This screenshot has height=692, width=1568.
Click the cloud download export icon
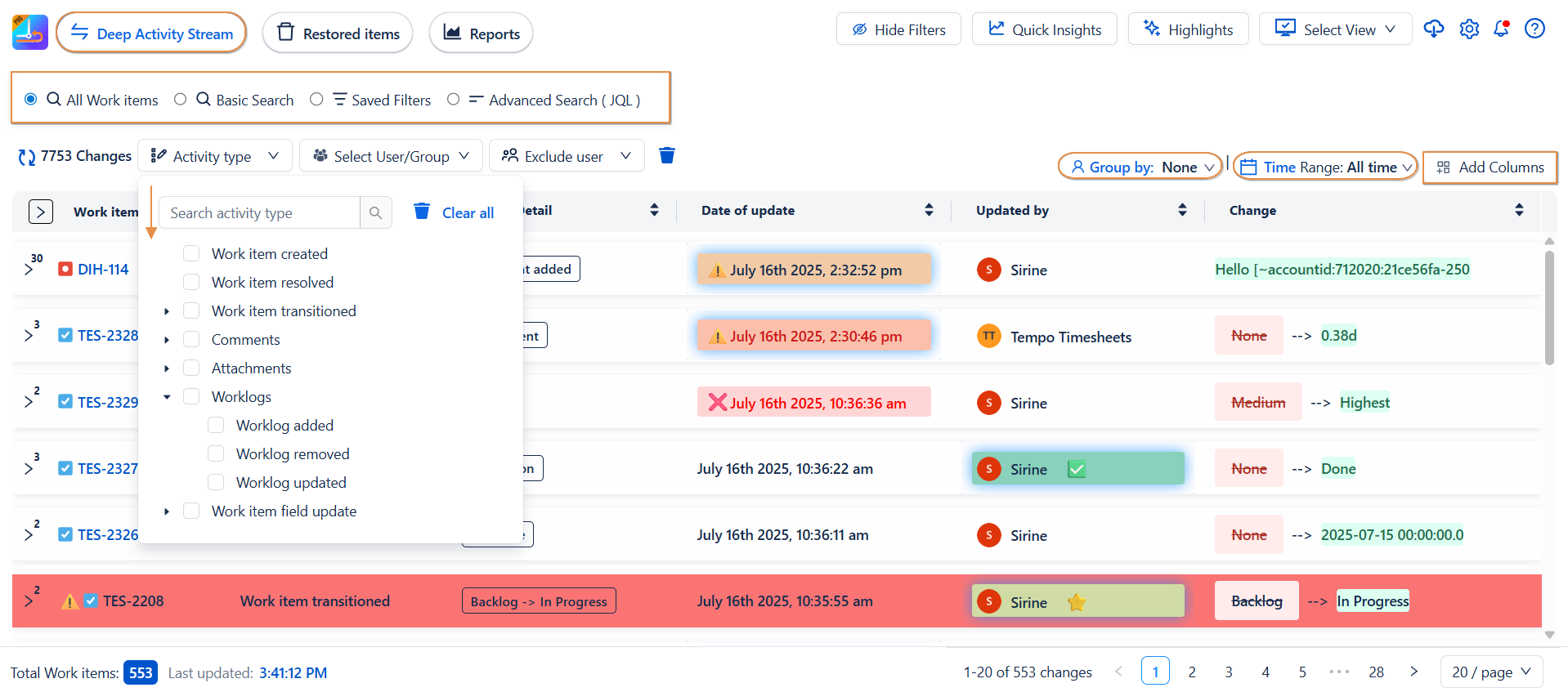click(x=1434, y=29)
